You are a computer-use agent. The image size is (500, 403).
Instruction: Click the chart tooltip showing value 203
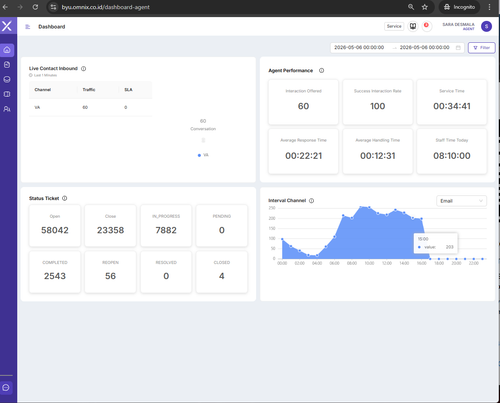click(436, 243)
